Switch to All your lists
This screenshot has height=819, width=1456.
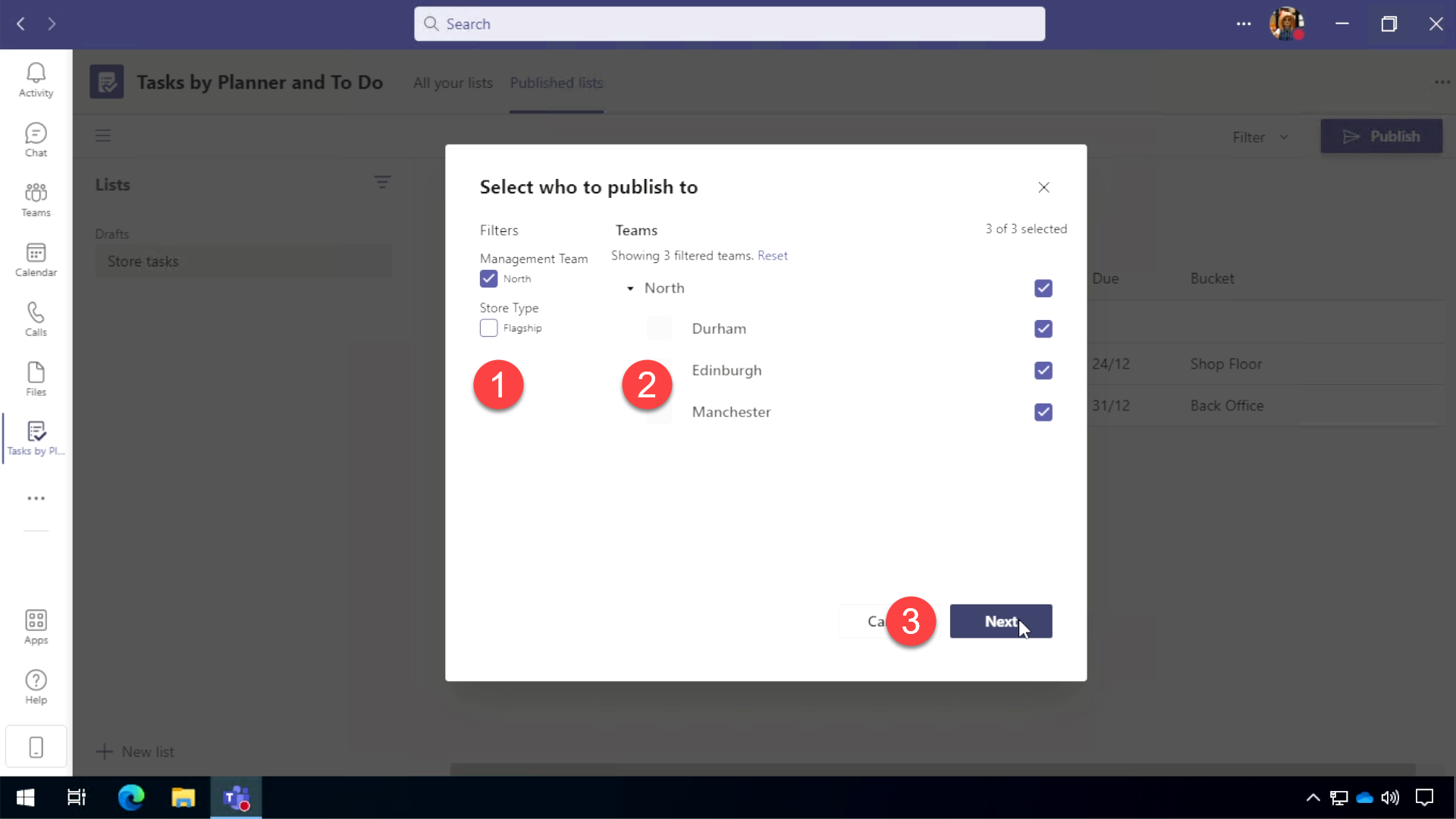[453, 83]
